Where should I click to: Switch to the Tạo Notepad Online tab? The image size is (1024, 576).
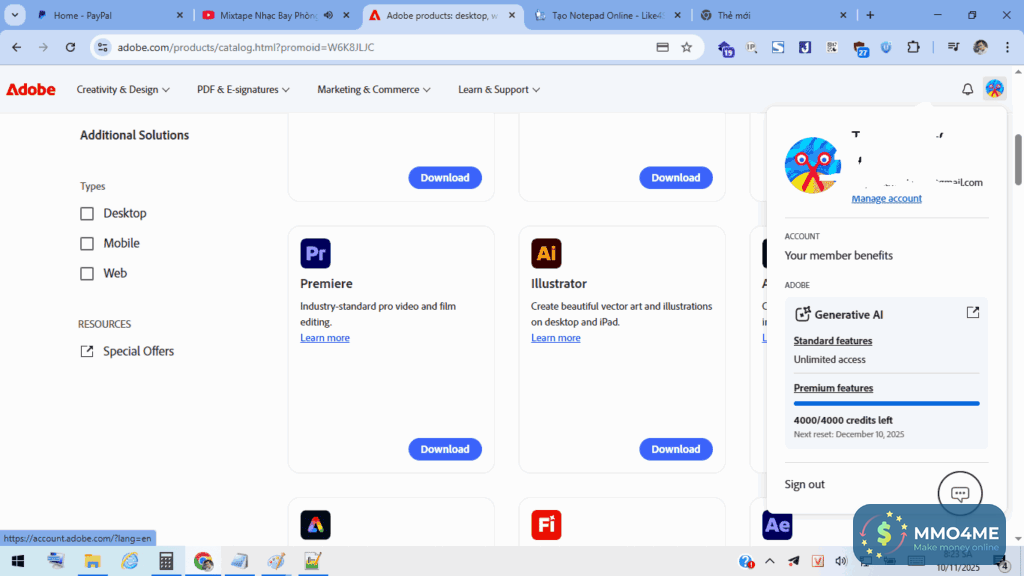[608, 15]
